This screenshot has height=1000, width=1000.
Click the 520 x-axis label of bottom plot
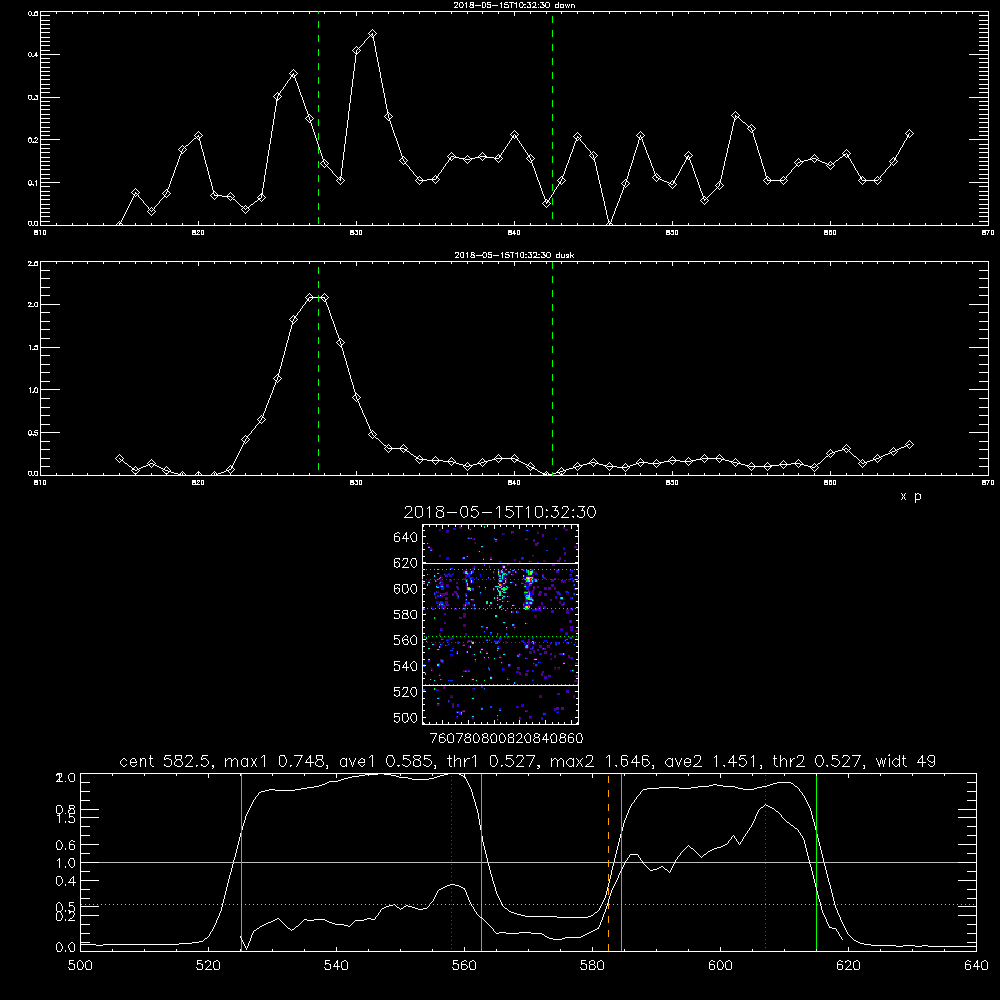point(208,966)
